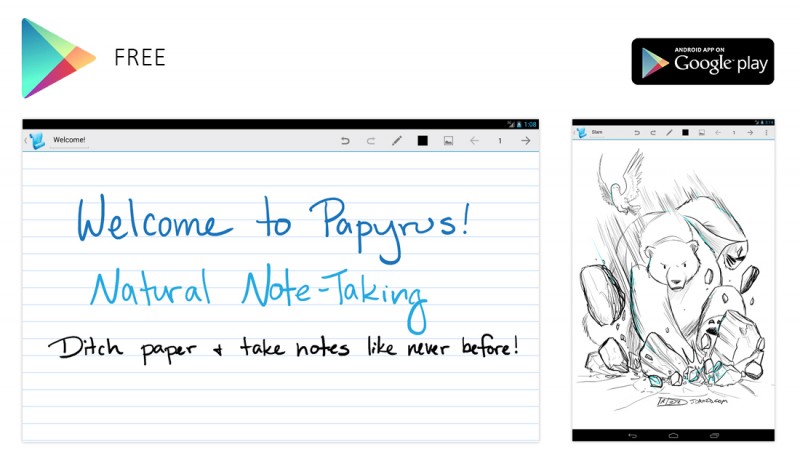Click the Papyrus app icon in the bear sketch screen
800x450 pixels.
coord(581,133)
